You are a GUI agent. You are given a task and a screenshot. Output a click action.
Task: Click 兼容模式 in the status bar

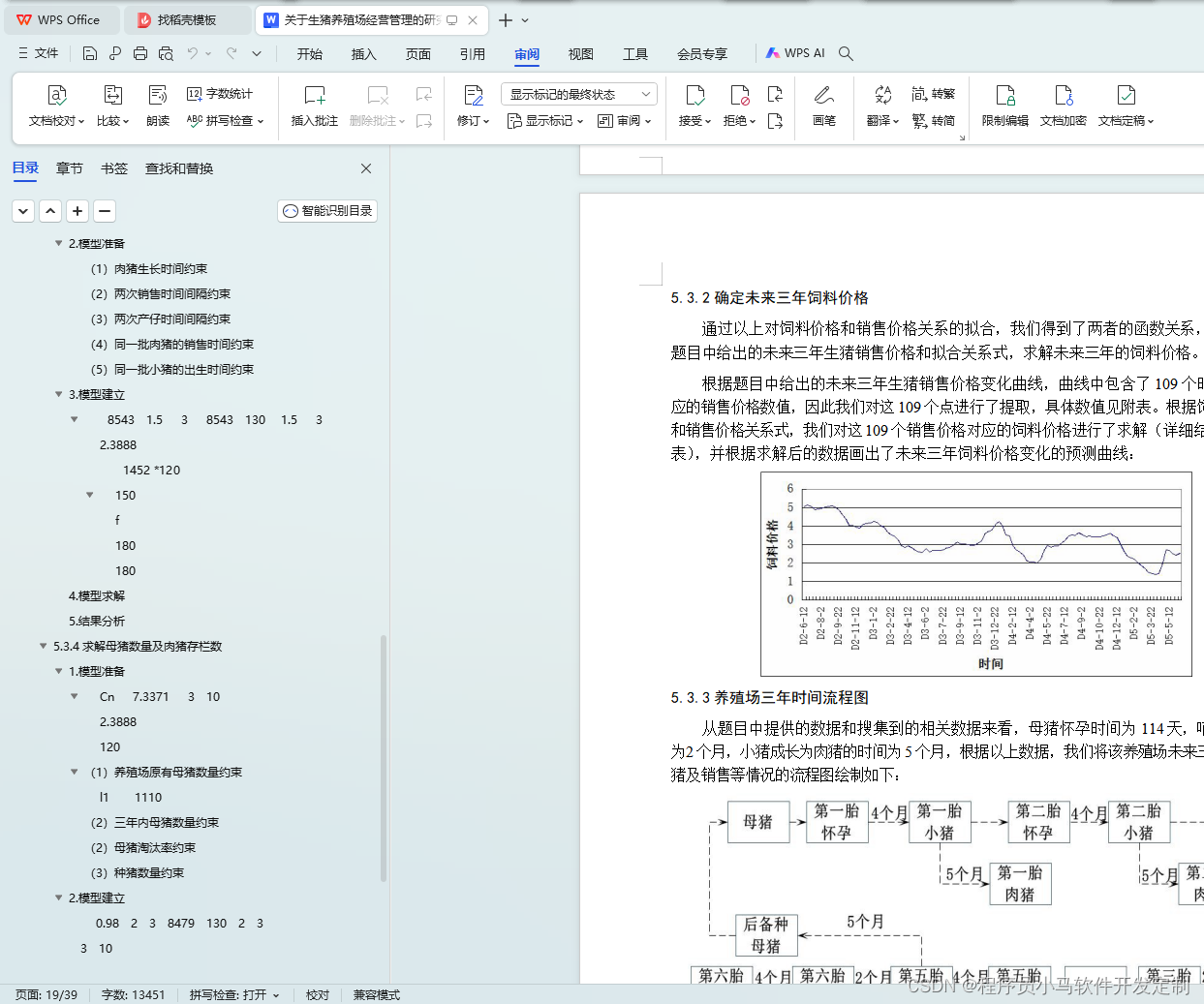(377, 994)
